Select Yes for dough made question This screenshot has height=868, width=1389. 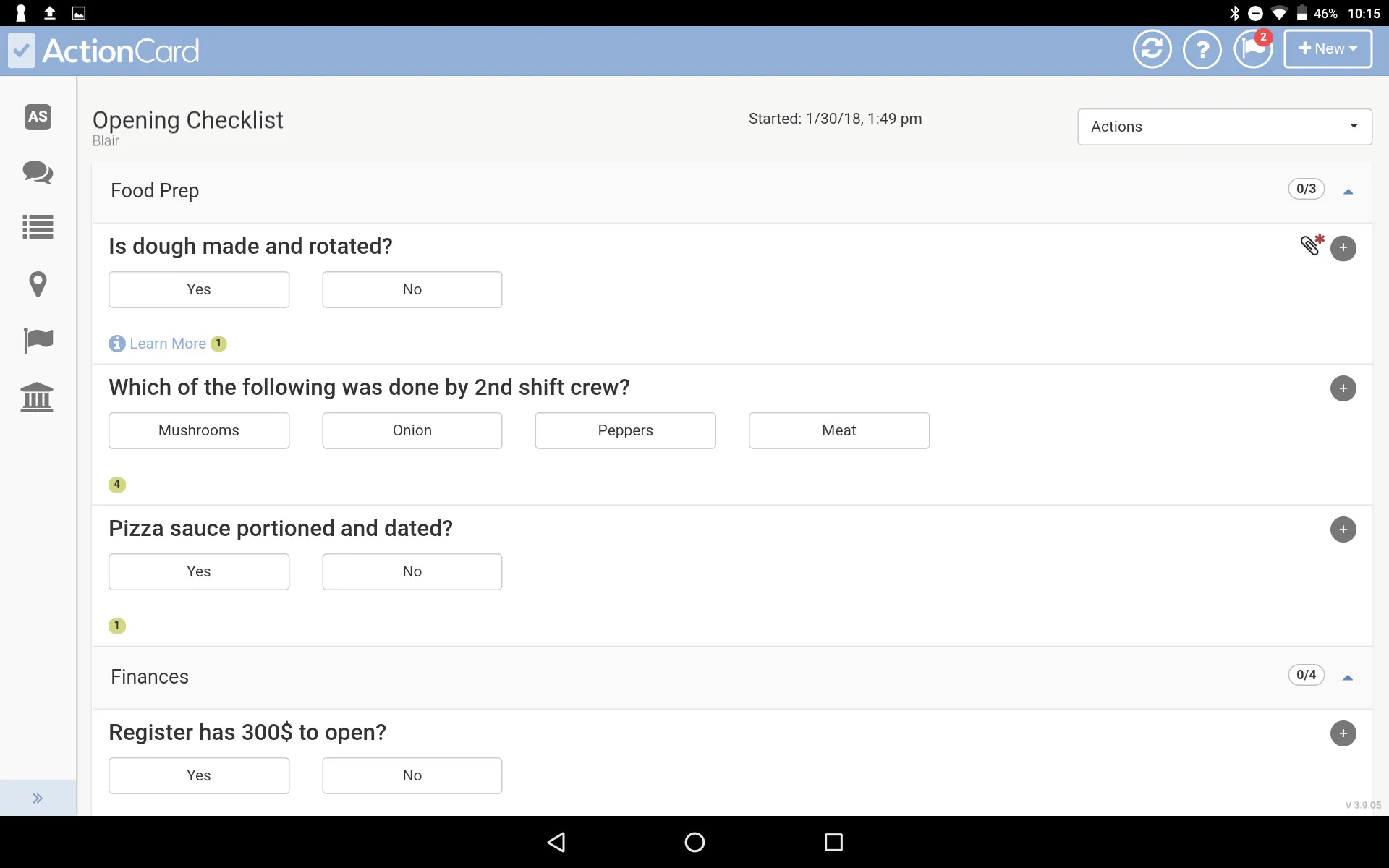(x=198, y=288)
